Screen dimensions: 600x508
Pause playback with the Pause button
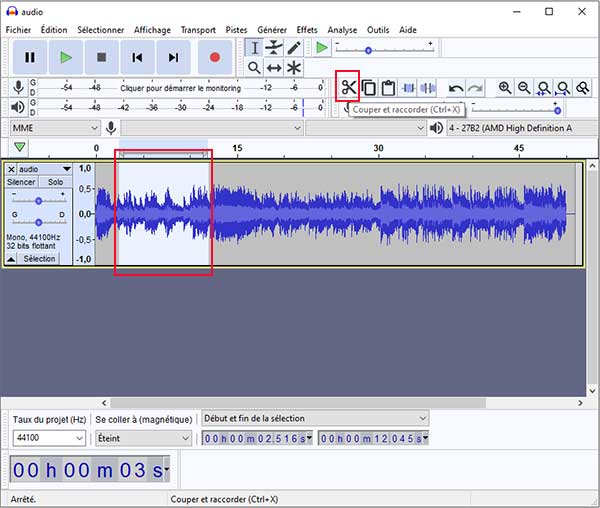click(x=30, y=57)
